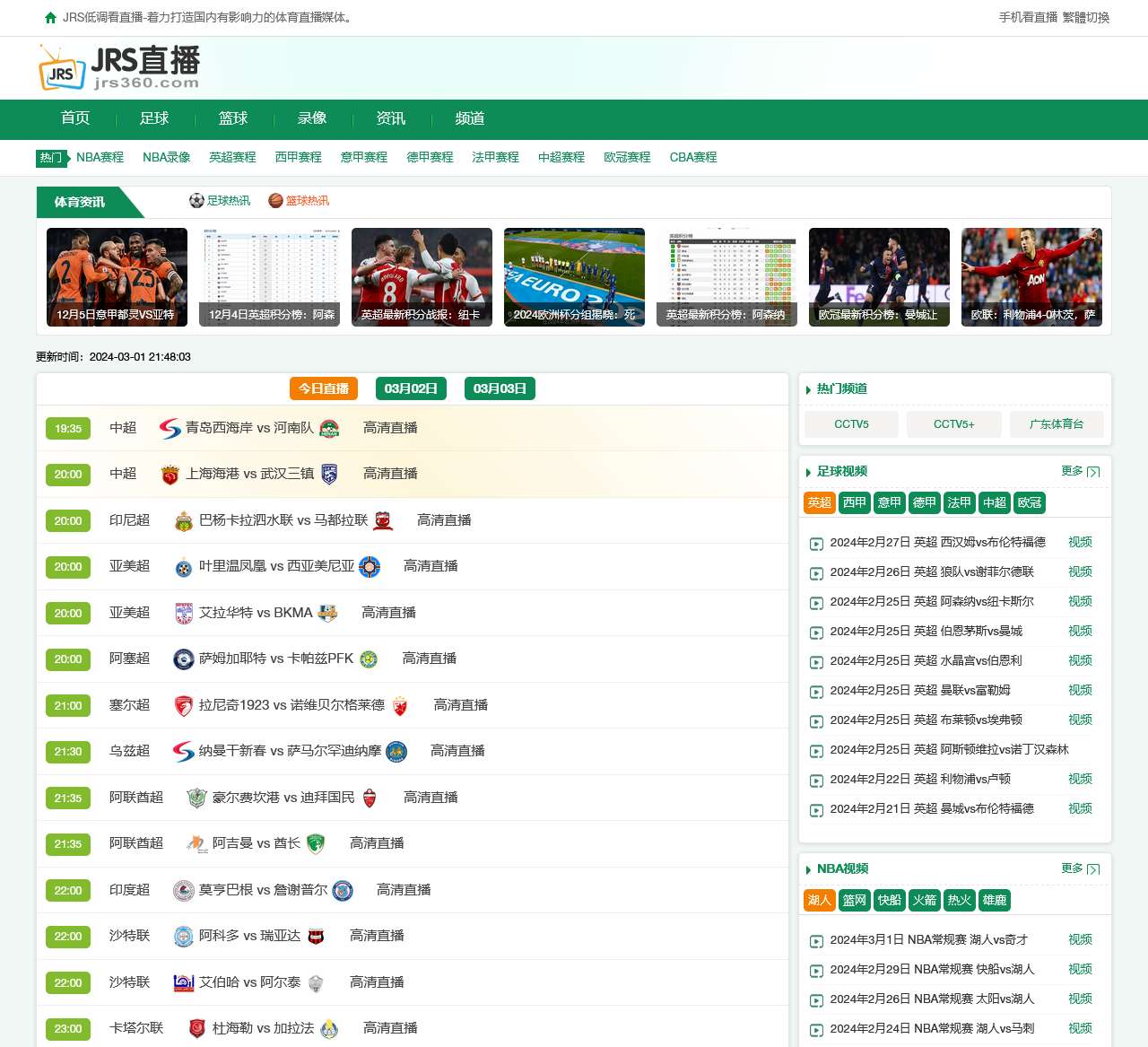The height and width of the screenshot is (1047, 1148).
Task: Click the 莫亨巴根 team logo
Action: tap(184, 890)
